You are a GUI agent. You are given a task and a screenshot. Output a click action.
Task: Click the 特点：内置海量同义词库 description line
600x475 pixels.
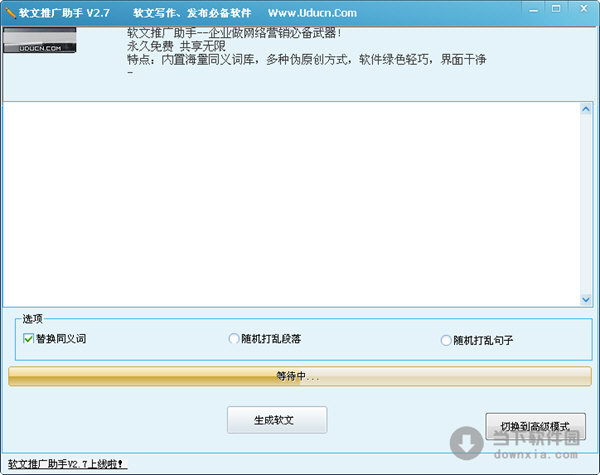(307, 59)
